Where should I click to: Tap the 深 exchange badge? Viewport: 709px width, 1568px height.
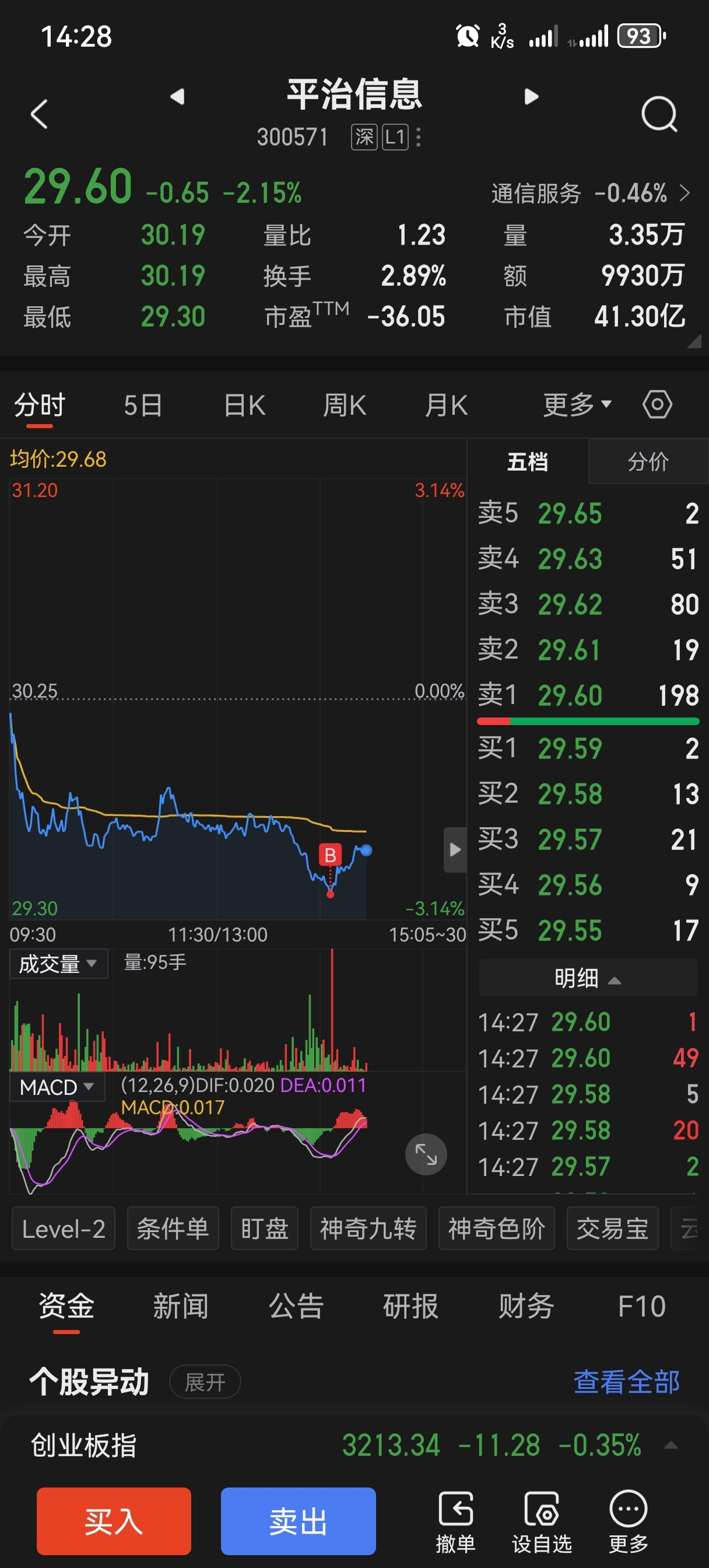(364, 137)
